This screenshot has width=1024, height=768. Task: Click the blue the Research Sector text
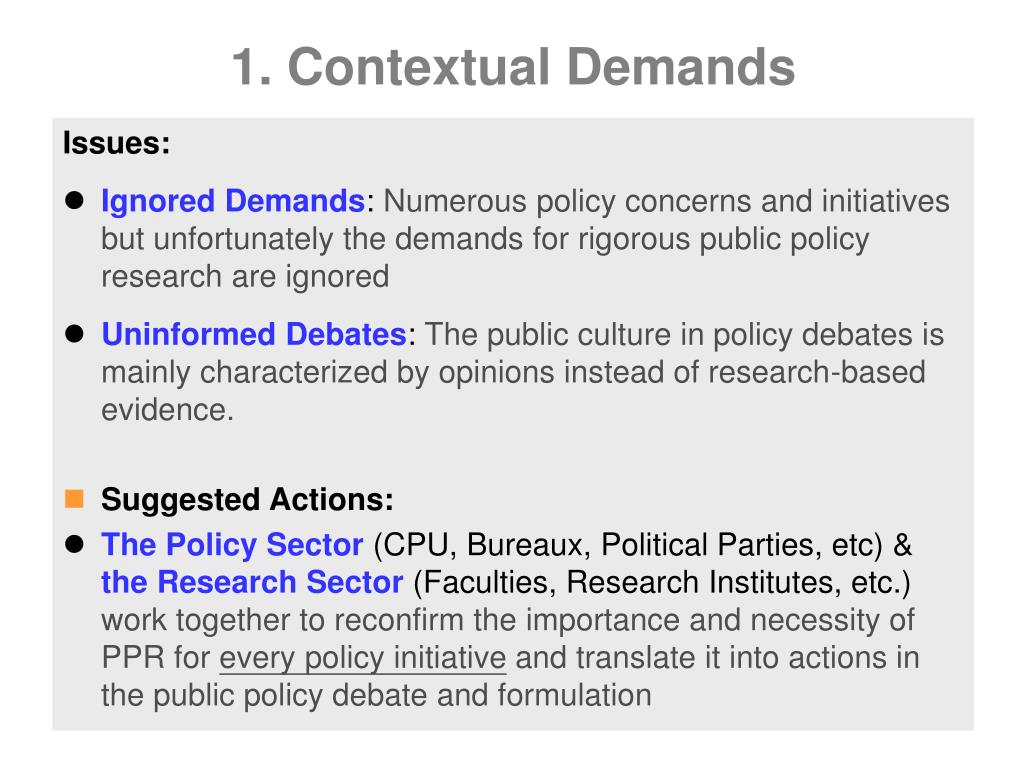pyautogui.click(x=252, y=582)
